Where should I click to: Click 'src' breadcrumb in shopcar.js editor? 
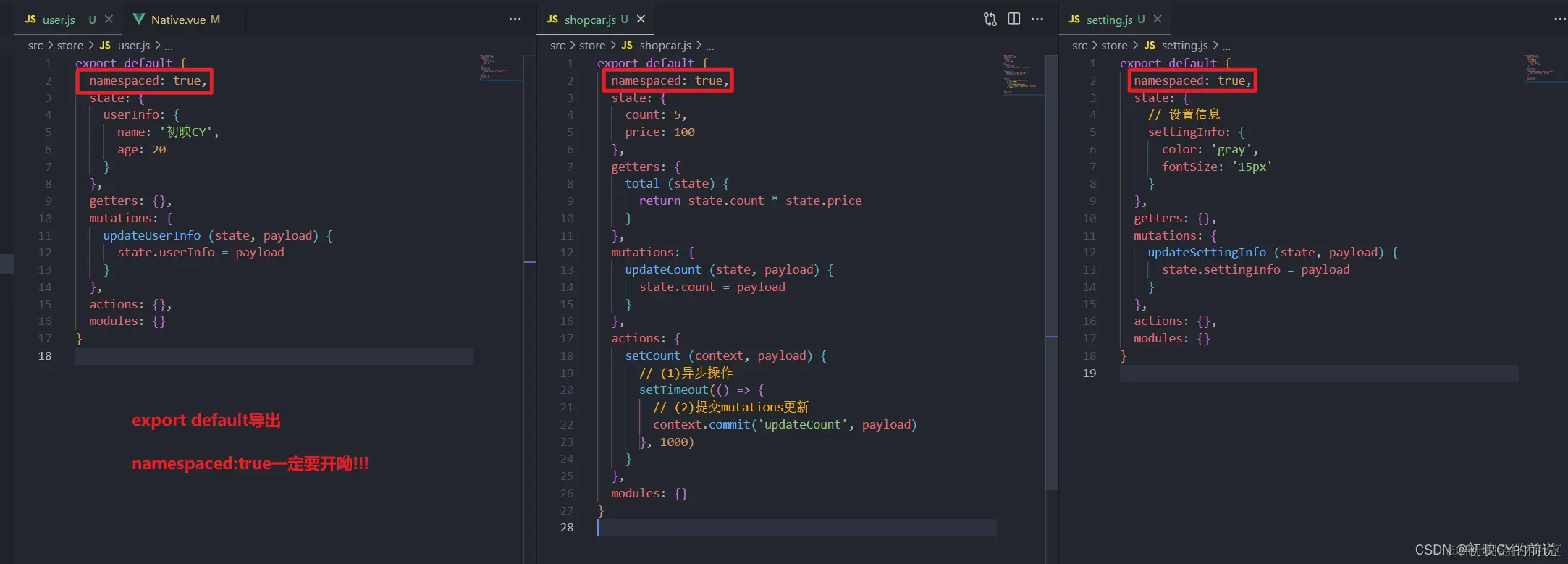(x=557, y=45)
